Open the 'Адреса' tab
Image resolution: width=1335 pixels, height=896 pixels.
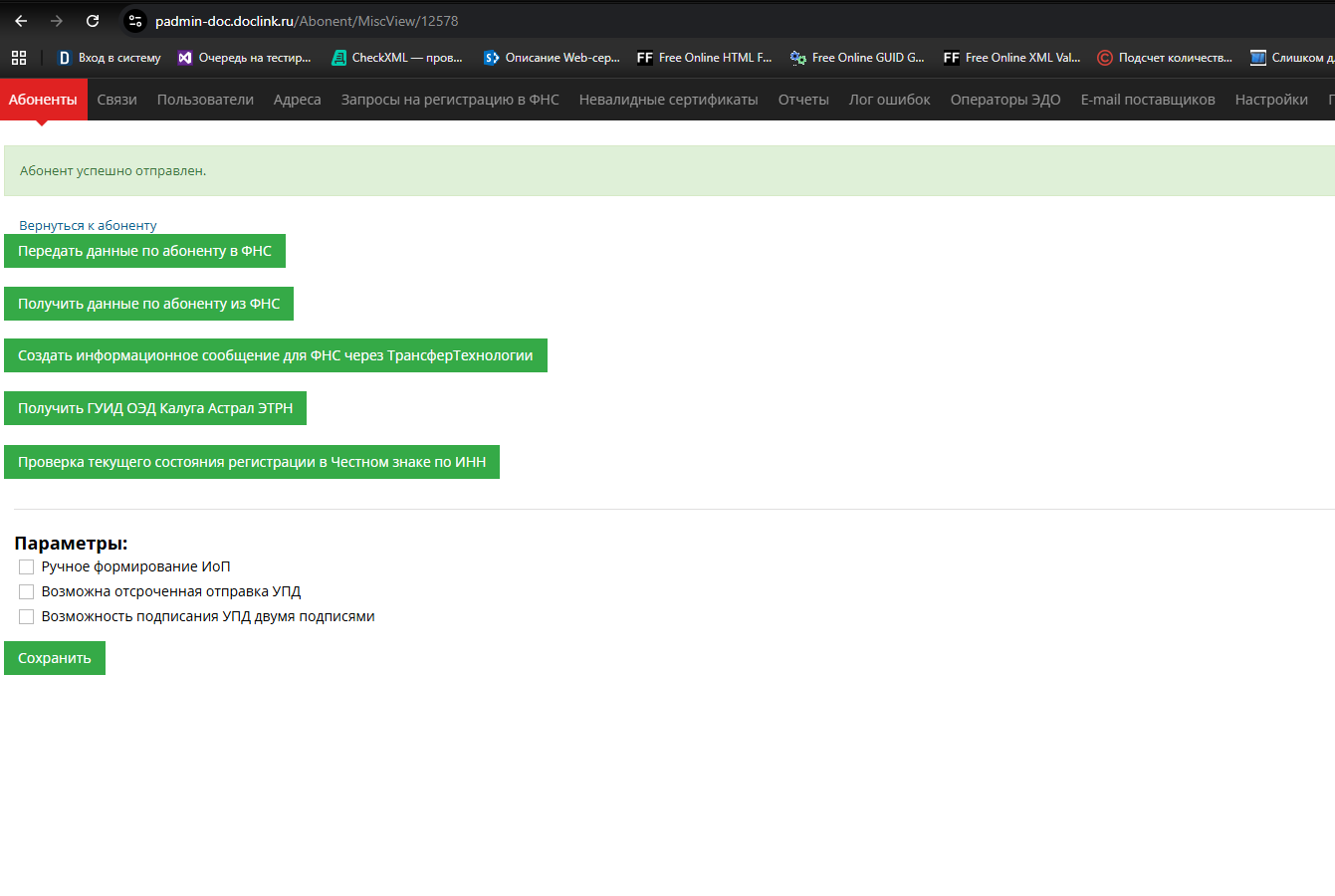(x=298, y=100)
